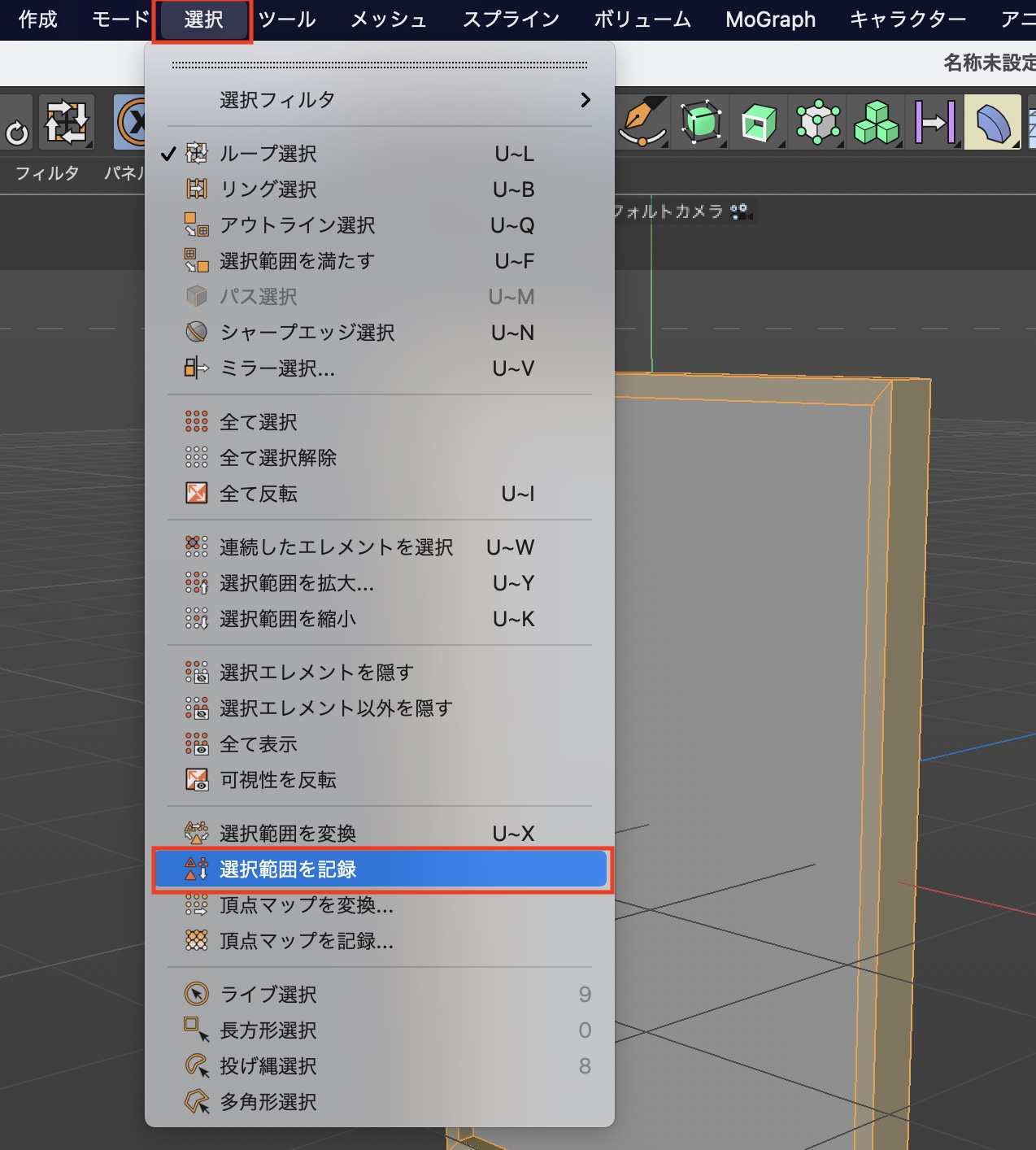Toggle the checked ループ選択 menu item
The image size is (1036, 1150).
tap(268, 154)
